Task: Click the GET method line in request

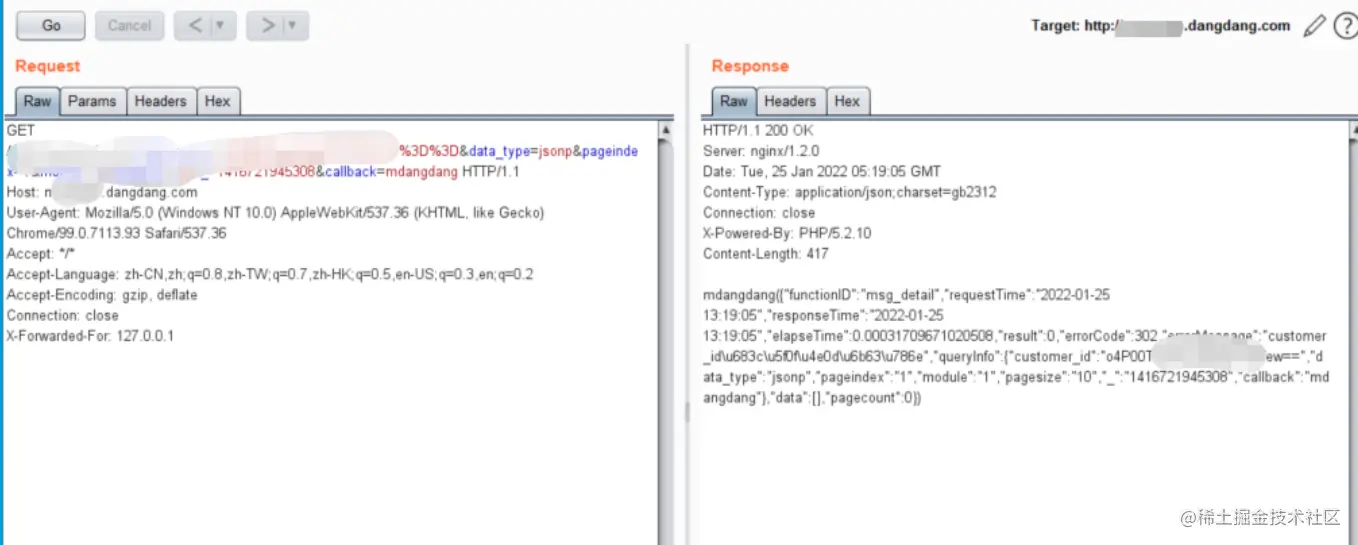Action: tap(20, 131)
